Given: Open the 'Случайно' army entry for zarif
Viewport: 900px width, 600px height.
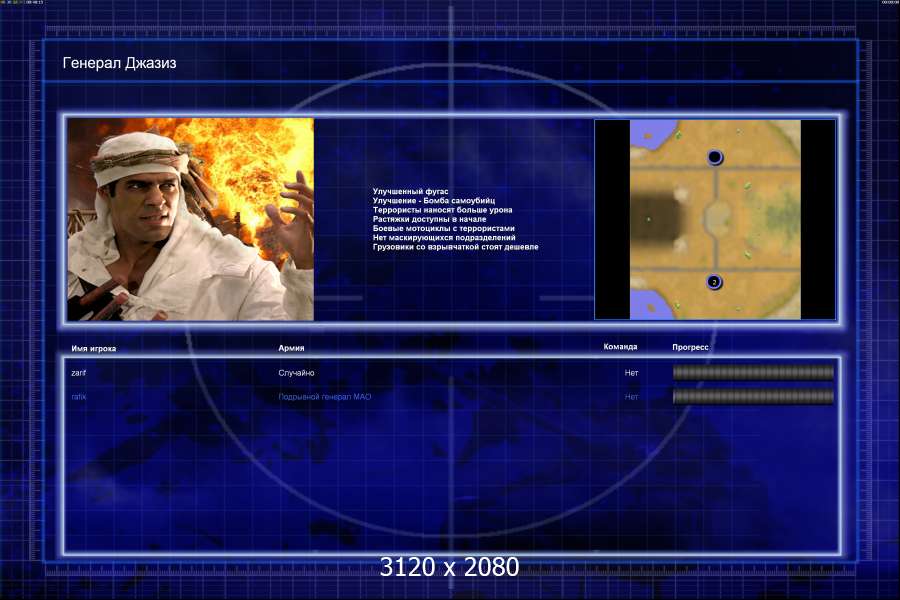Looking at the screenshot, I should click(296, 373).
